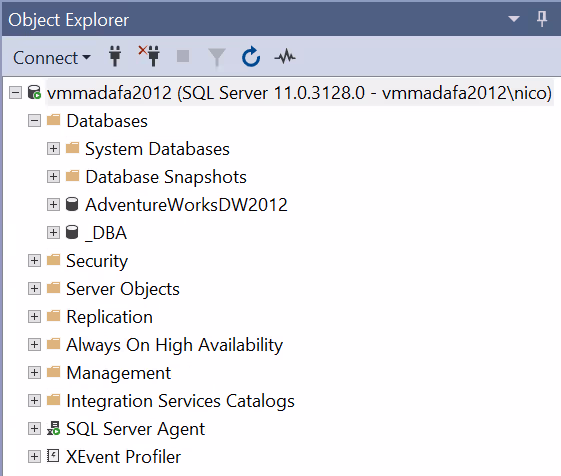This screenshot has width=561, height=476.
Task: Expand the XEvent Profiler node
Action: tap(34, 456)
